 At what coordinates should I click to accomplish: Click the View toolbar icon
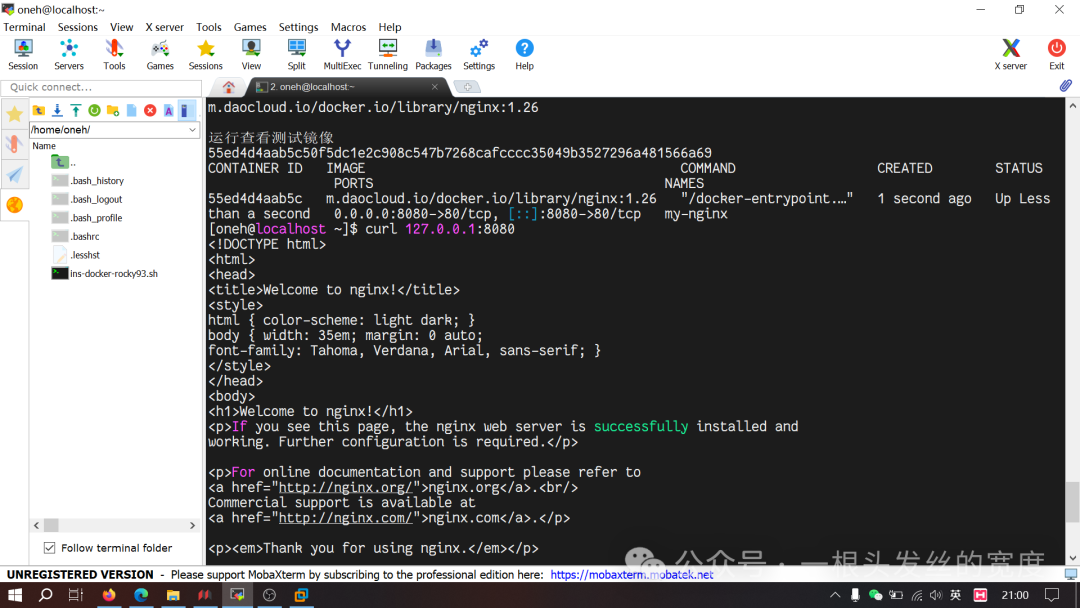point(251,54)
